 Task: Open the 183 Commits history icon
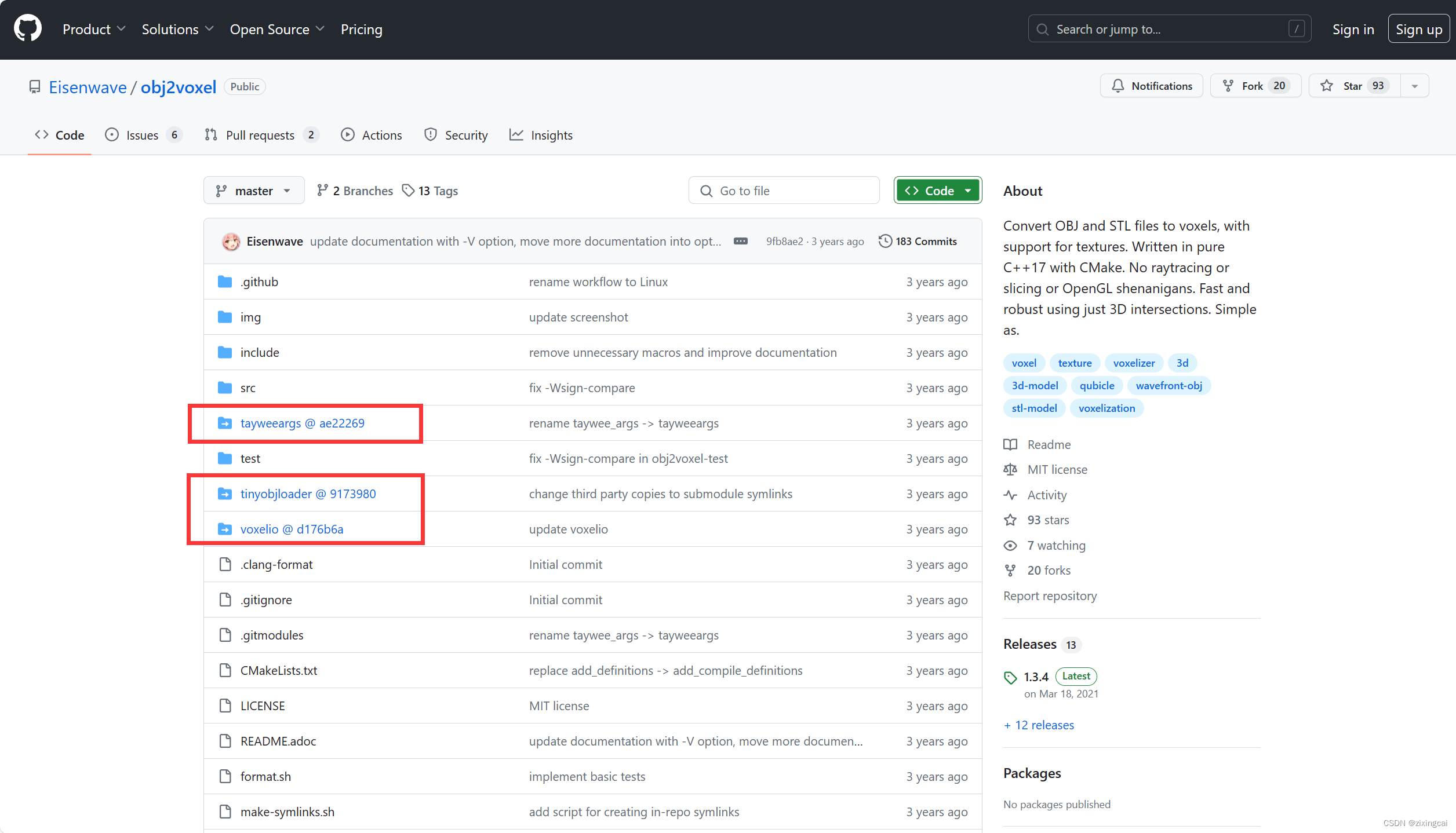pos(884,241)
